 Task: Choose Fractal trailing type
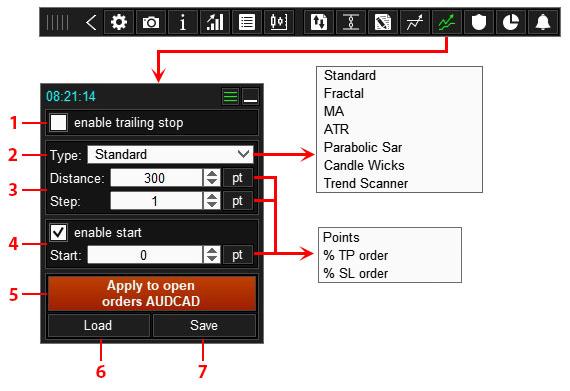344,93
